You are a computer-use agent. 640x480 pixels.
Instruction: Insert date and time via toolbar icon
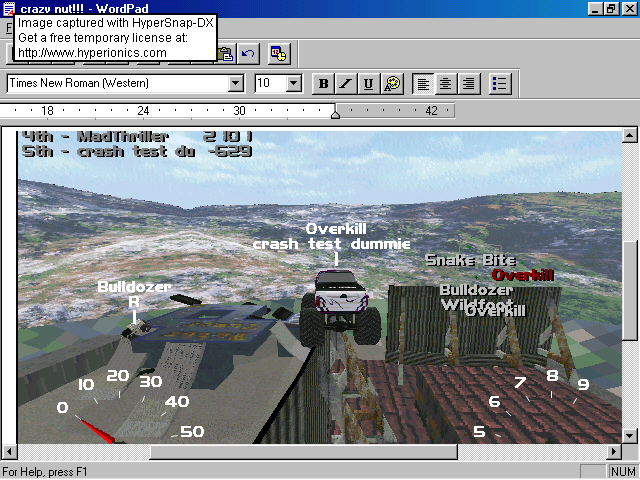pyautogui.click(x=279, y=54)
